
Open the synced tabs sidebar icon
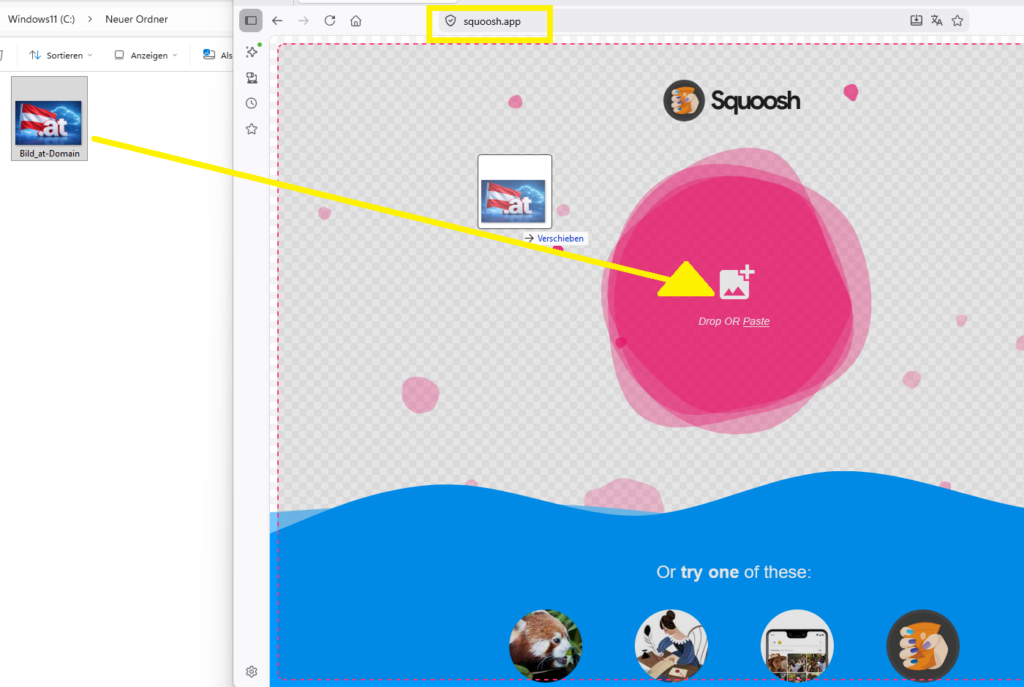coord(251,78)
